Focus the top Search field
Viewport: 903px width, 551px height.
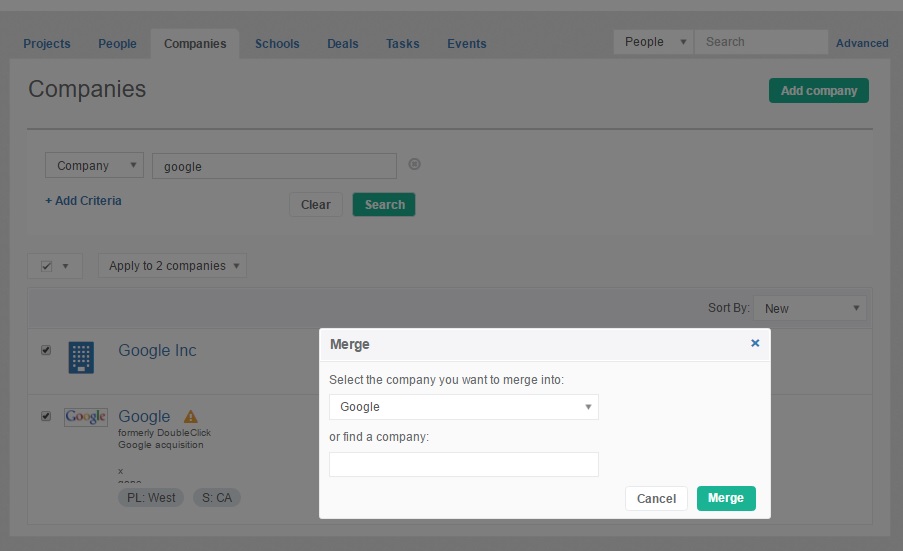coord(761,42)
